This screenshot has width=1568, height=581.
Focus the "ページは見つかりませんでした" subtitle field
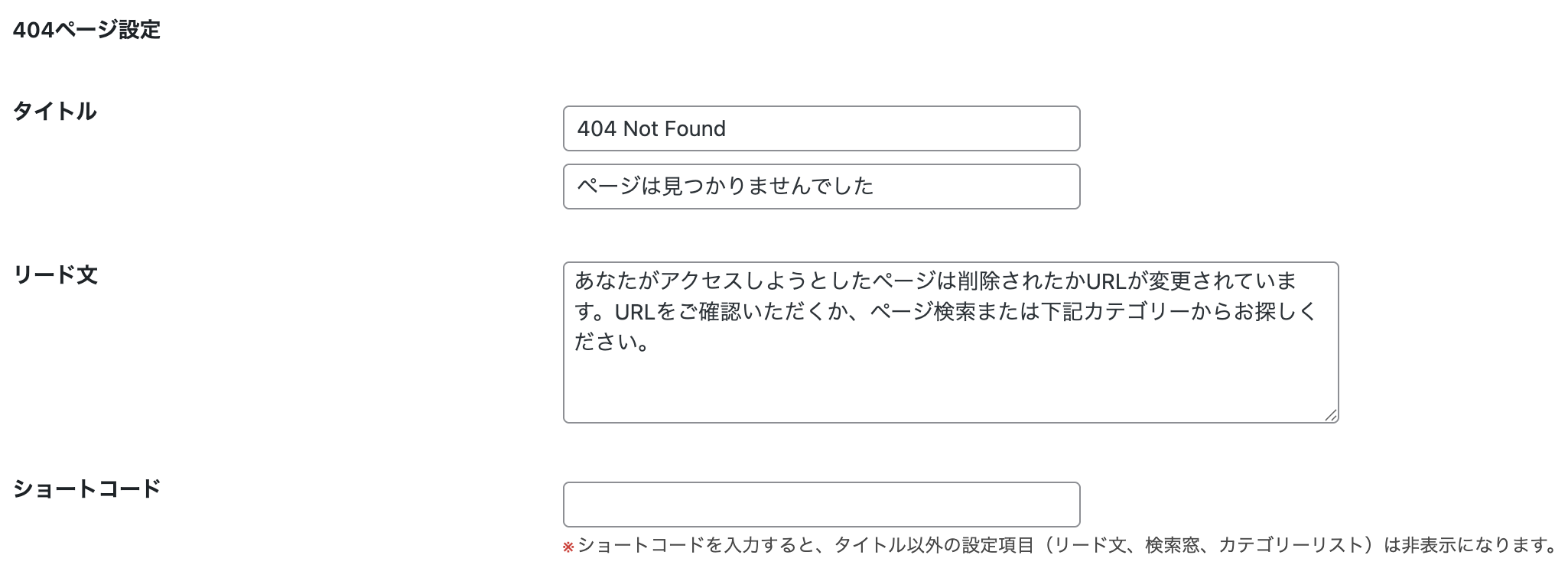(821, 187)
